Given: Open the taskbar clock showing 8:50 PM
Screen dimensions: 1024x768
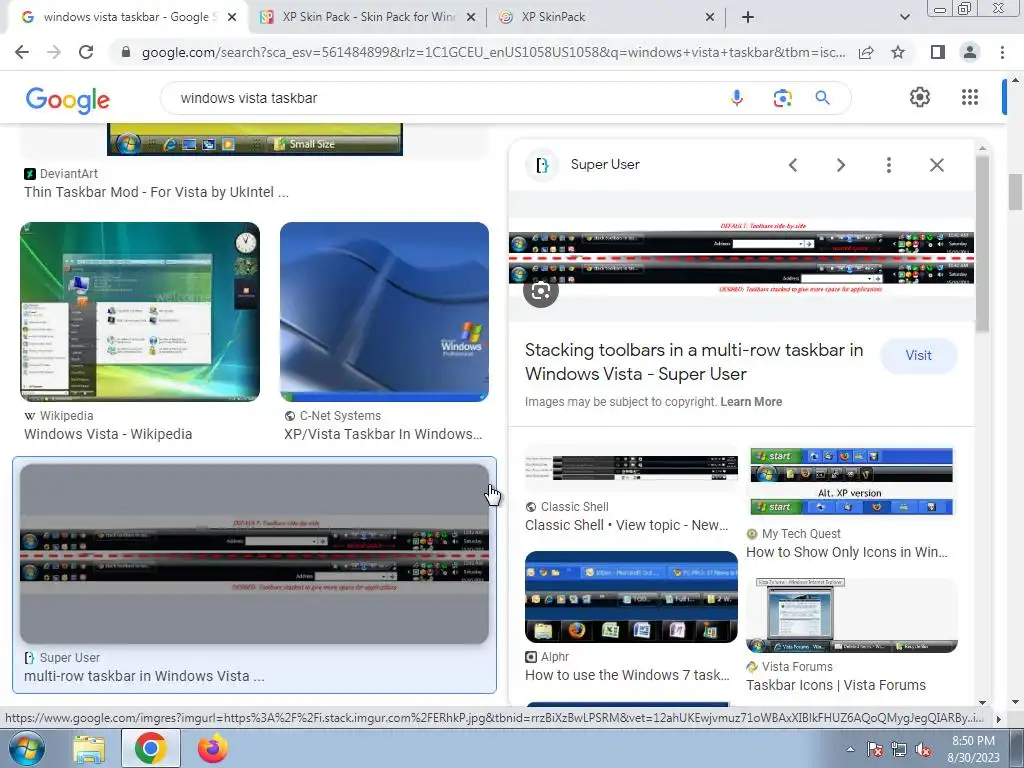Looking at the screenshot, I should pos(973,749).
